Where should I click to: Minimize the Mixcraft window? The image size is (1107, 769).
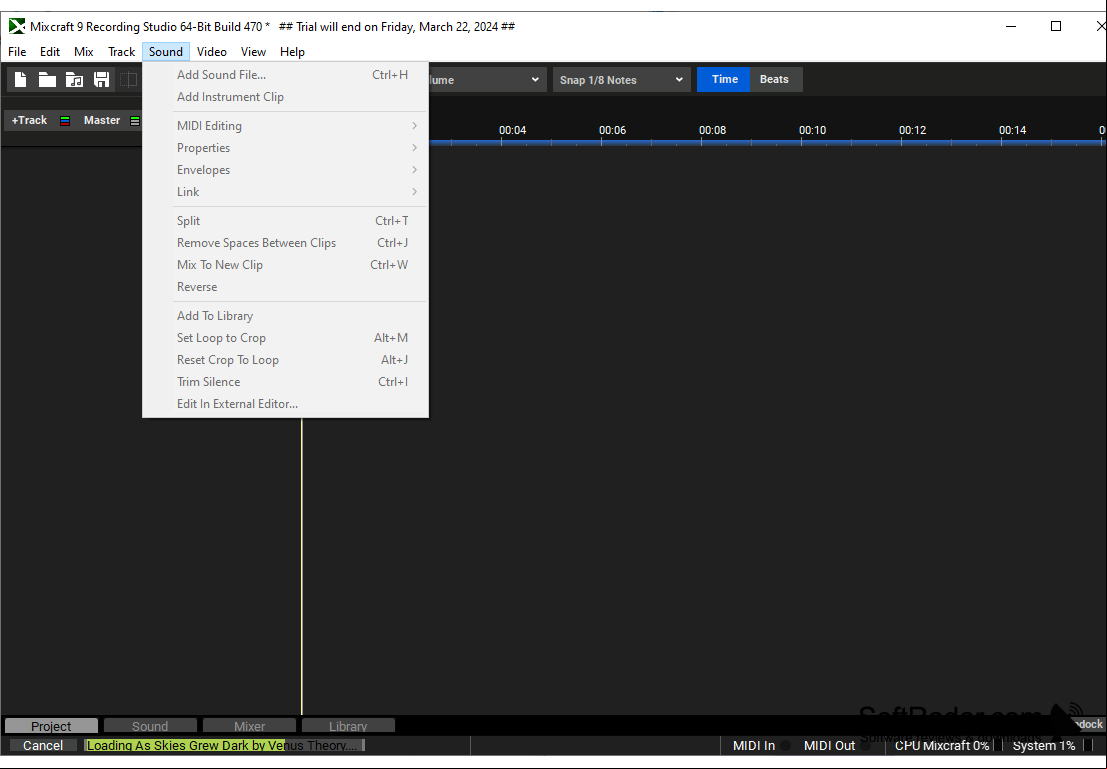(1011, 27)
